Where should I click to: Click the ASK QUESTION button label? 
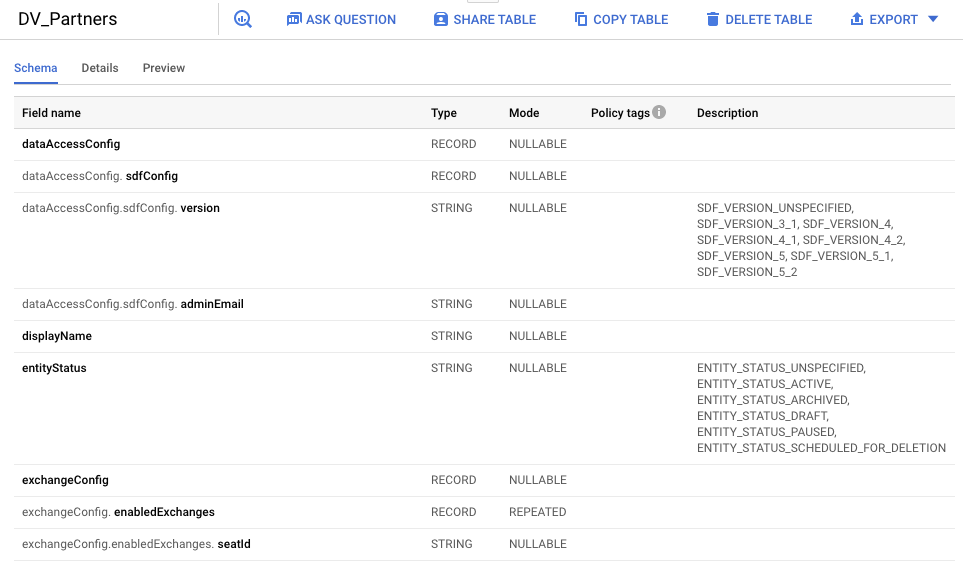pyautogui.click(x=351, y=20)
